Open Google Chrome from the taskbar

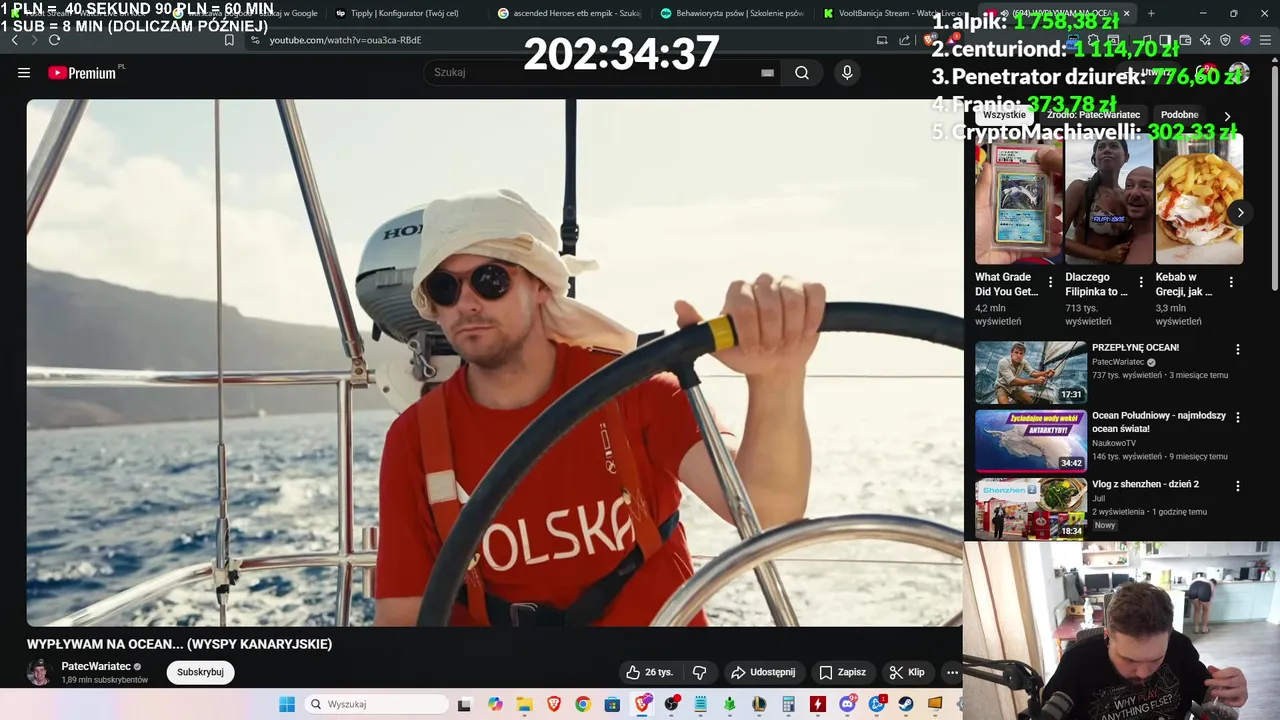point(583,704)
